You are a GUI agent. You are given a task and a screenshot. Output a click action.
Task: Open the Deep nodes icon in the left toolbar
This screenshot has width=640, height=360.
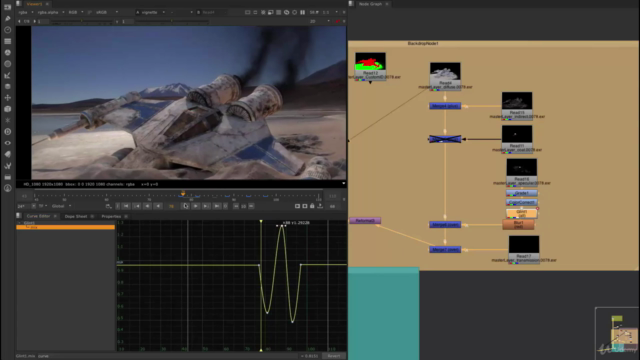[7, 132]
